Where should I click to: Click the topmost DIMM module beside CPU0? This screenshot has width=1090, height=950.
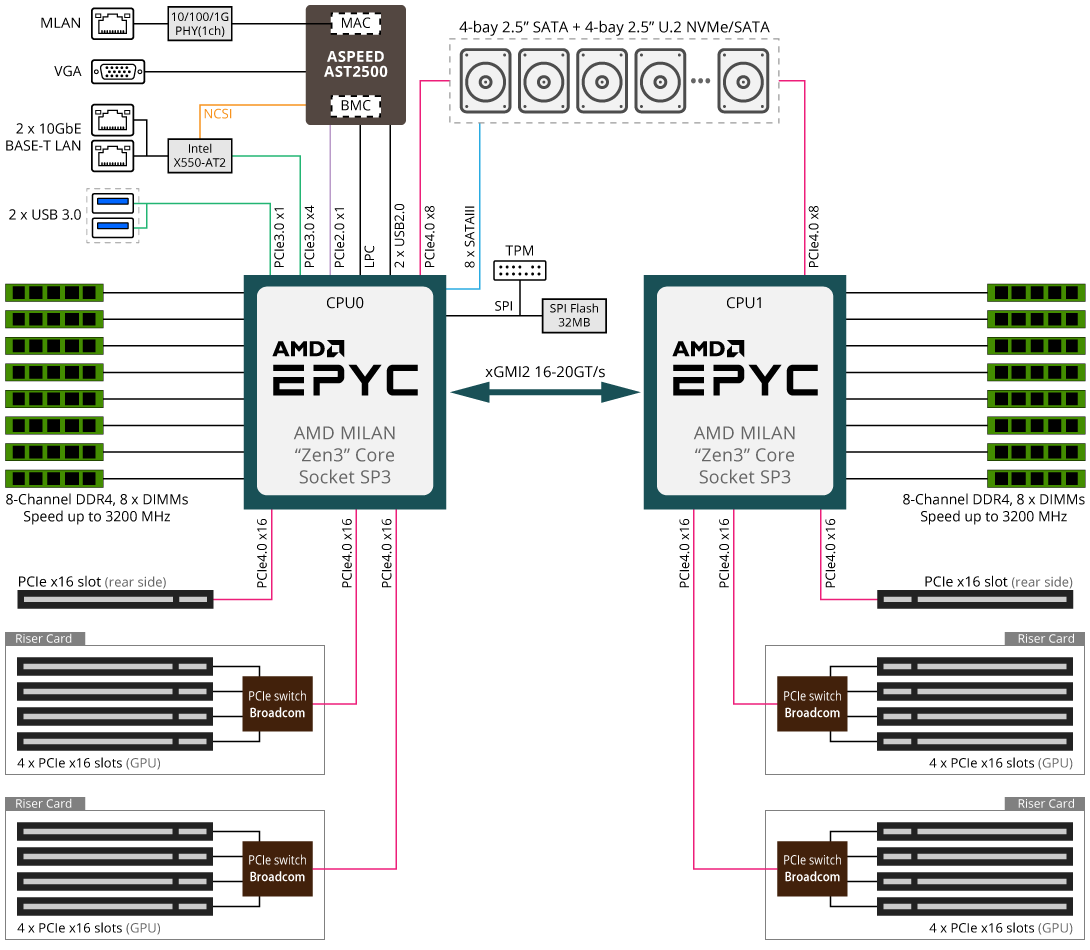[55, 292]
